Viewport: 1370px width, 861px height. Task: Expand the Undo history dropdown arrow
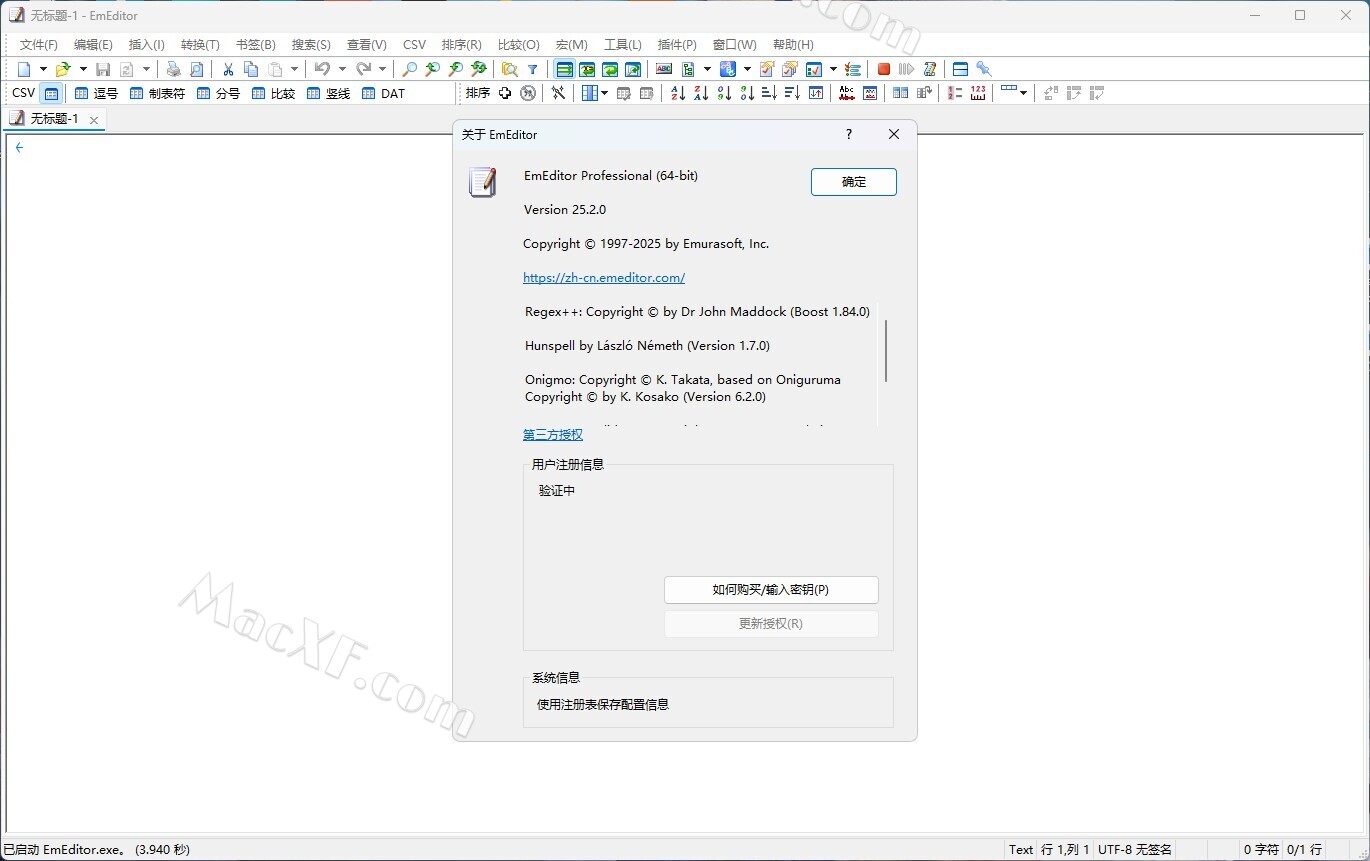[x=342, y=69]
